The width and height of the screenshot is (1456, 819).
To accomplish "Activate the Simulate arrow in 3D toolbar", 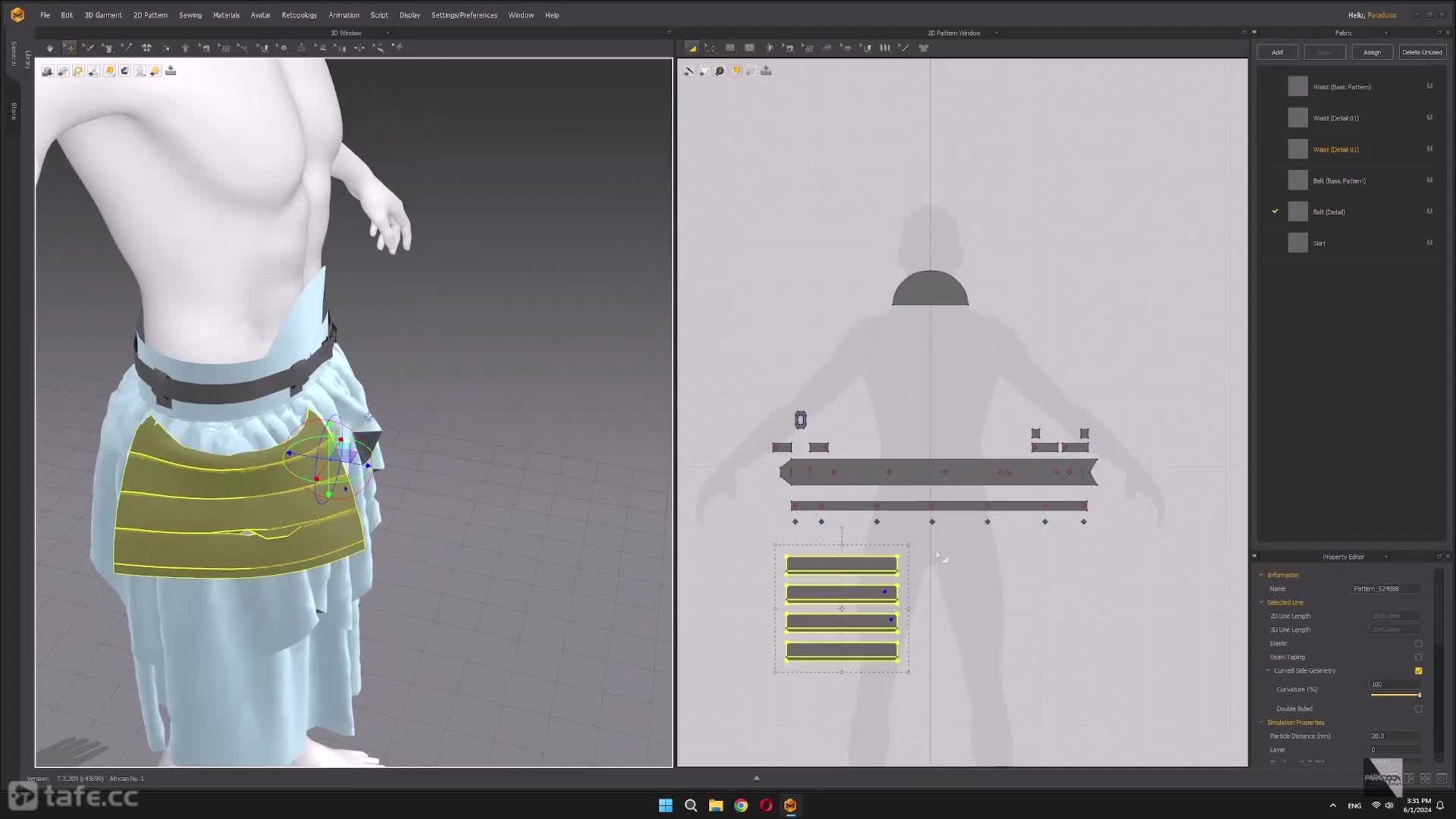I will [x=50, y=48].
